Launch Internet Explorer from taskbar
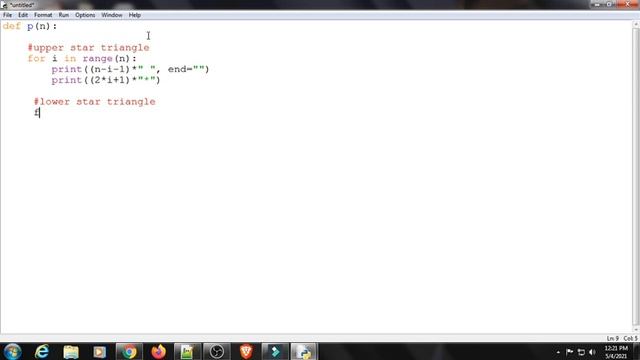Image resolution: width=640 pixels, height=360 pixels. click(42, 351)
